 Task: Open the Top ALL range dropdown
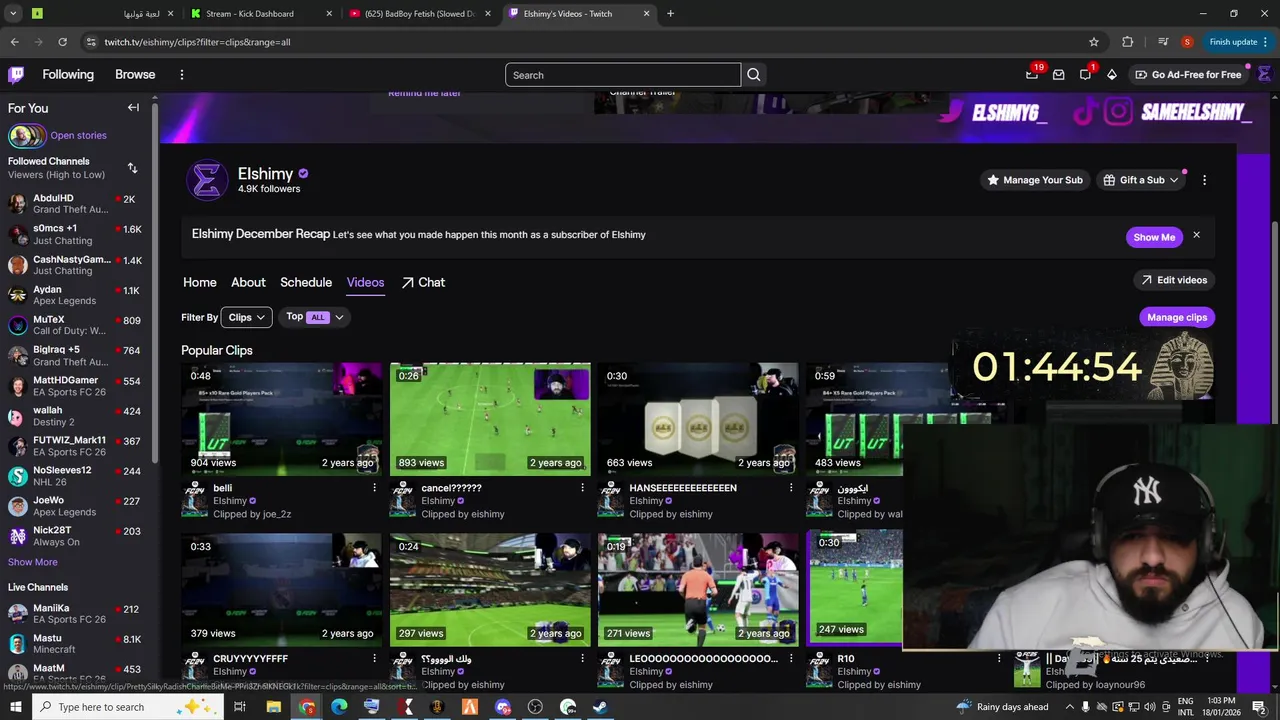[314, 317]
